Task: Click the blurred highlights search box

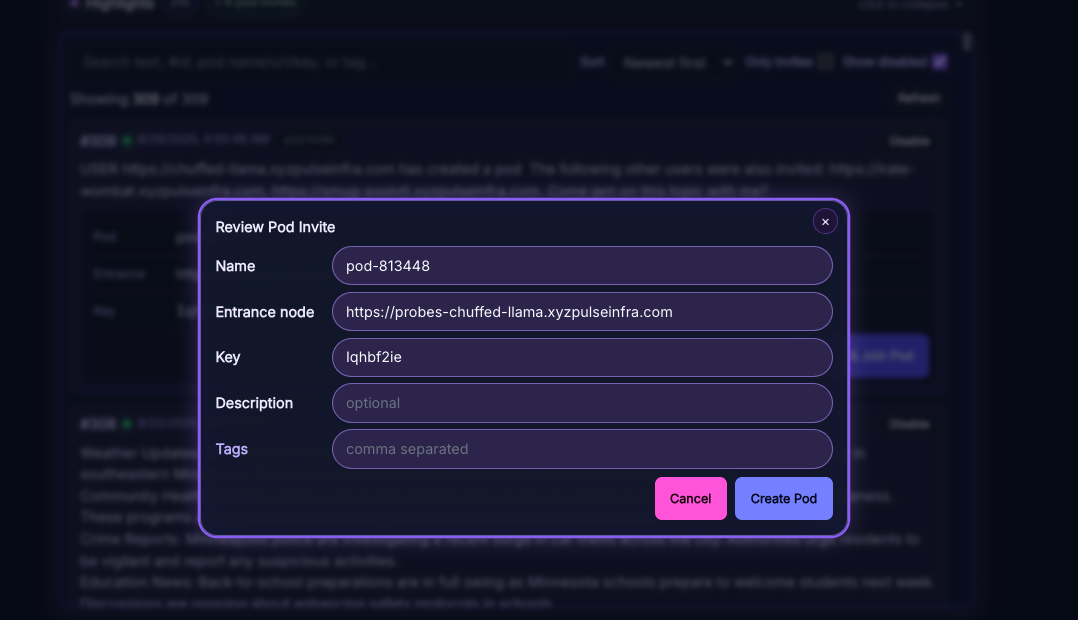Action: [x=320, y=62]
